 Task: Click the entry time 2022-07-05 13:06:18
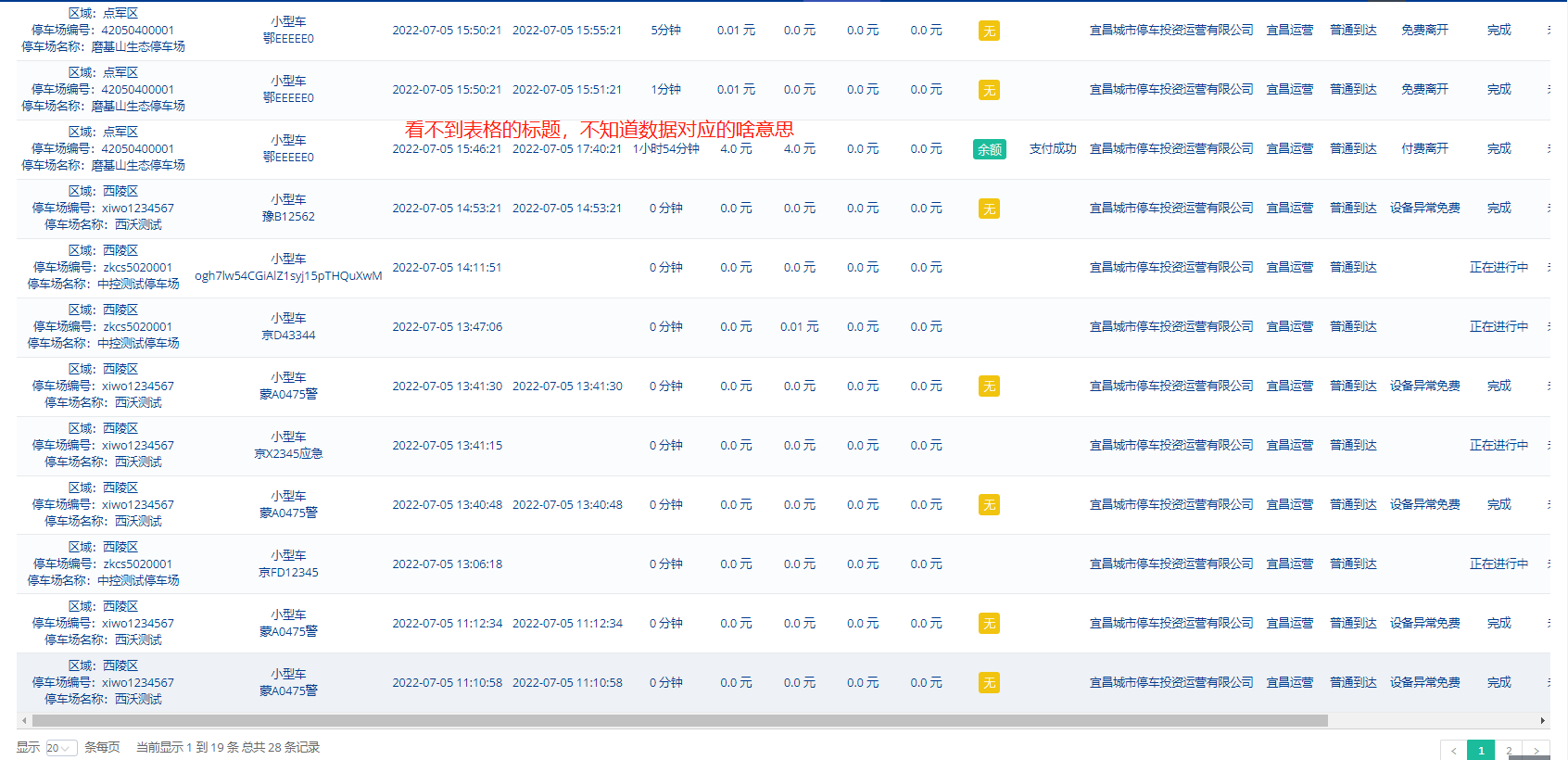pyautogui.click(x=447, y=564)
